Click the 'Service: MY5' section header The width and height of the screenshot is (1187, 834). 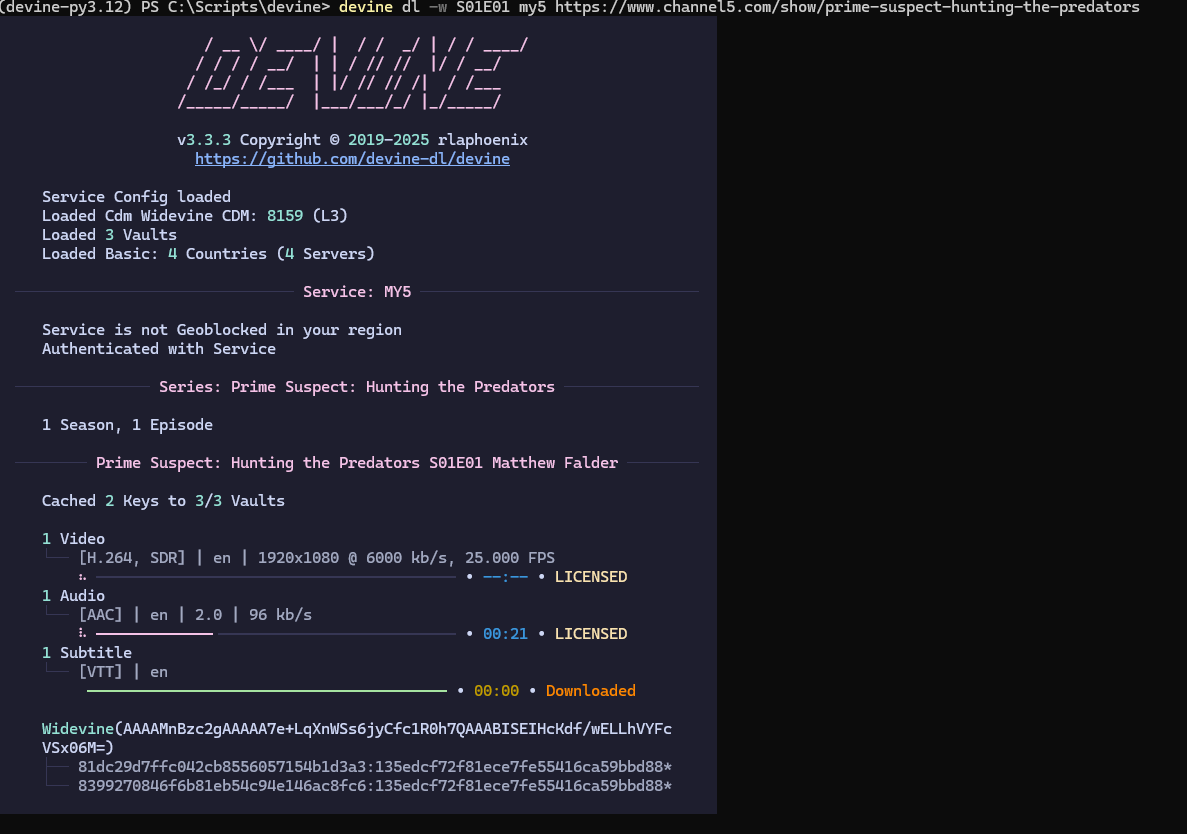357,292
